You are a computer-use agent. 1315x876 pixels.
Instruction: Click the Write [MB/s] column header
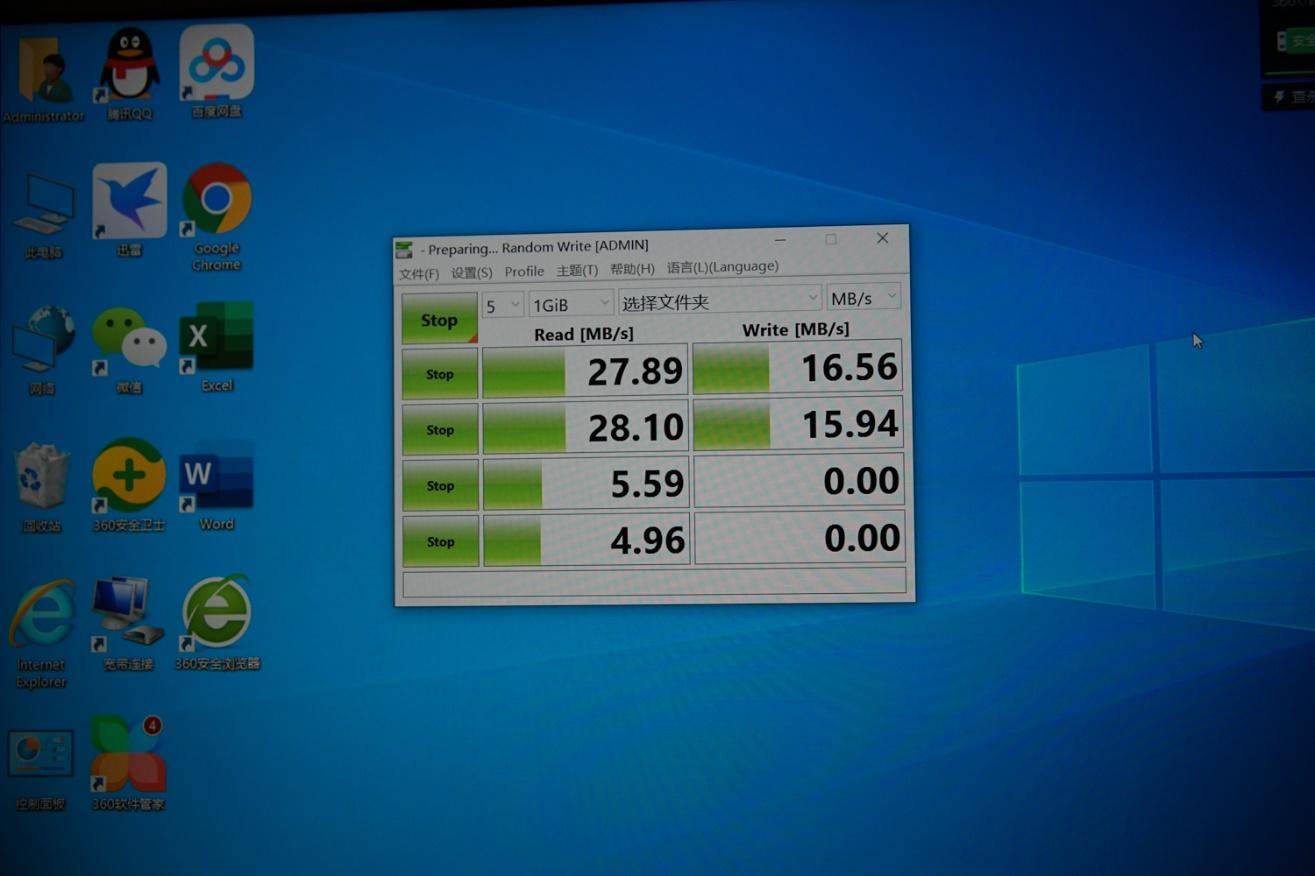796,329
